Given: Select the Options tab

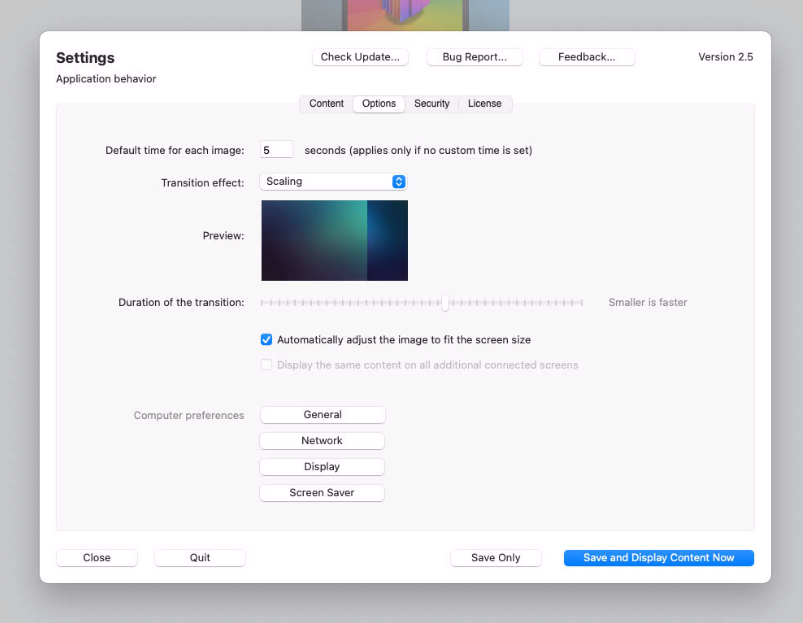Looking at the screenshot, I should (x=379, y=103).
